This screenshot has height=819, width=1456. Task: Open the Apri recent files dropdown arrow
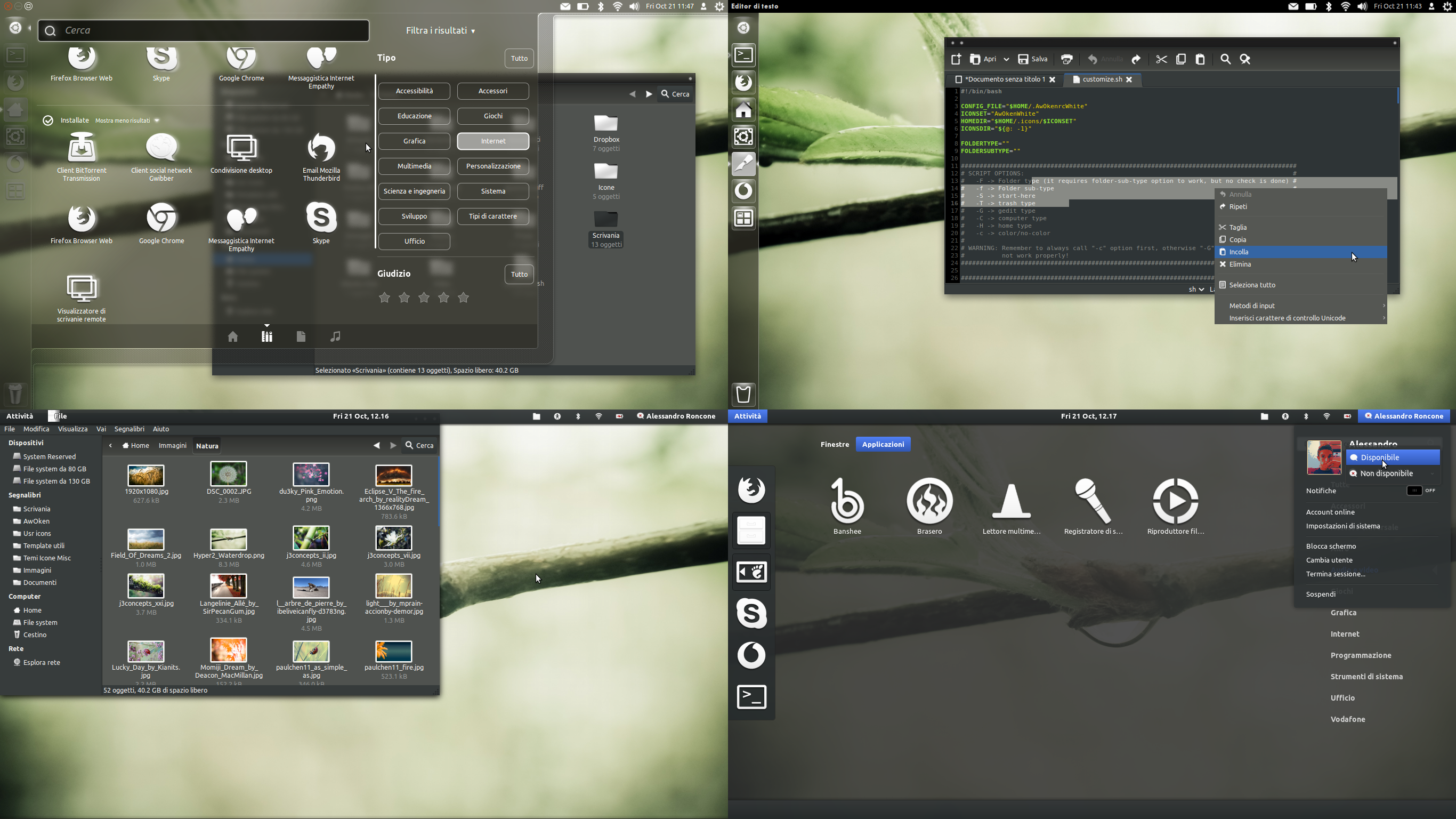[1006, 59]
